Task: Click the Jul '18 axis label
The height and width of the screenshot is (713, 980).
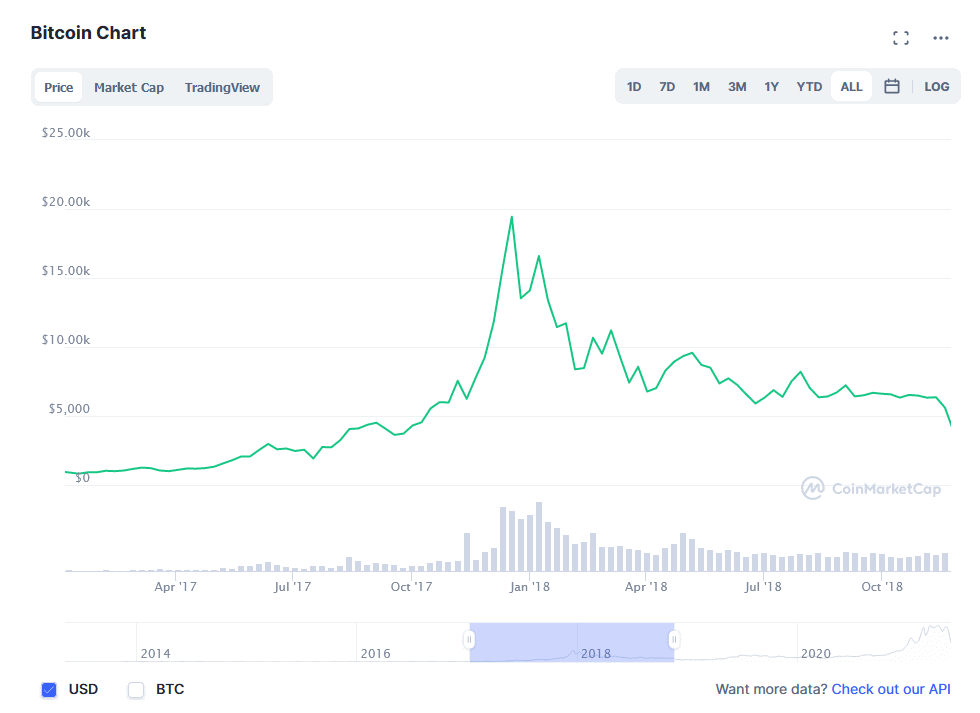Action: pyautogui.click(x=762, y=587)
